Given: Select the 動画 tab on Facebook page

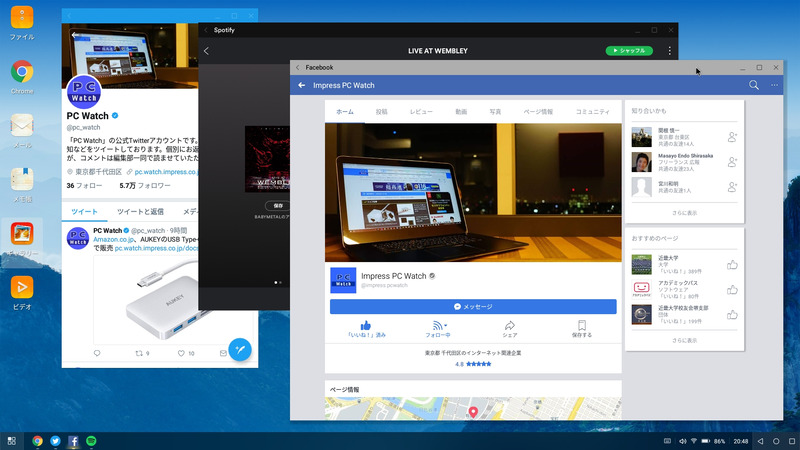Looking at the screenshot, I should (461, 112).
